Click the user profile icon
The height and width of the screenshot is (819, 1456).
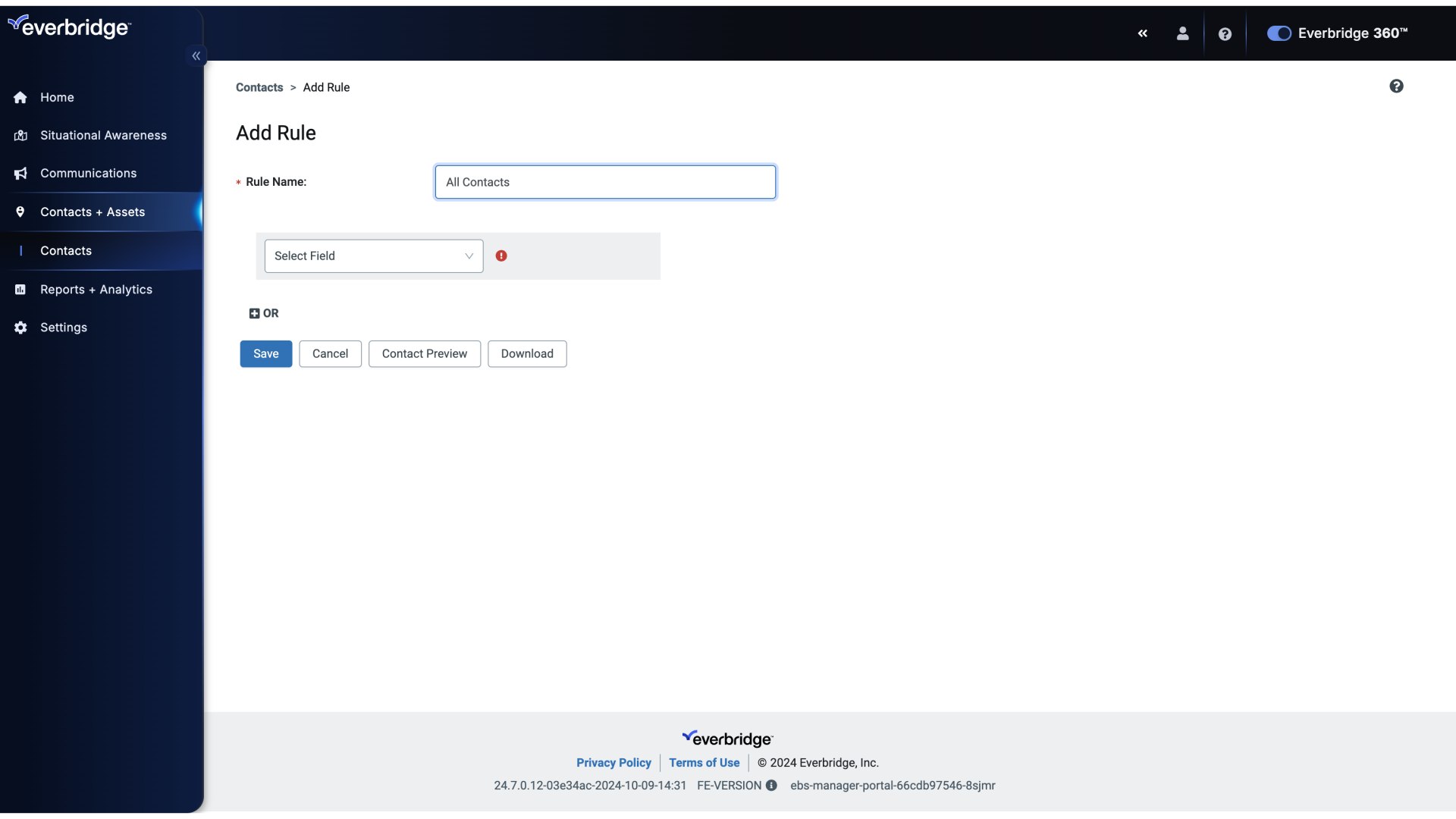click(1183, 33)
